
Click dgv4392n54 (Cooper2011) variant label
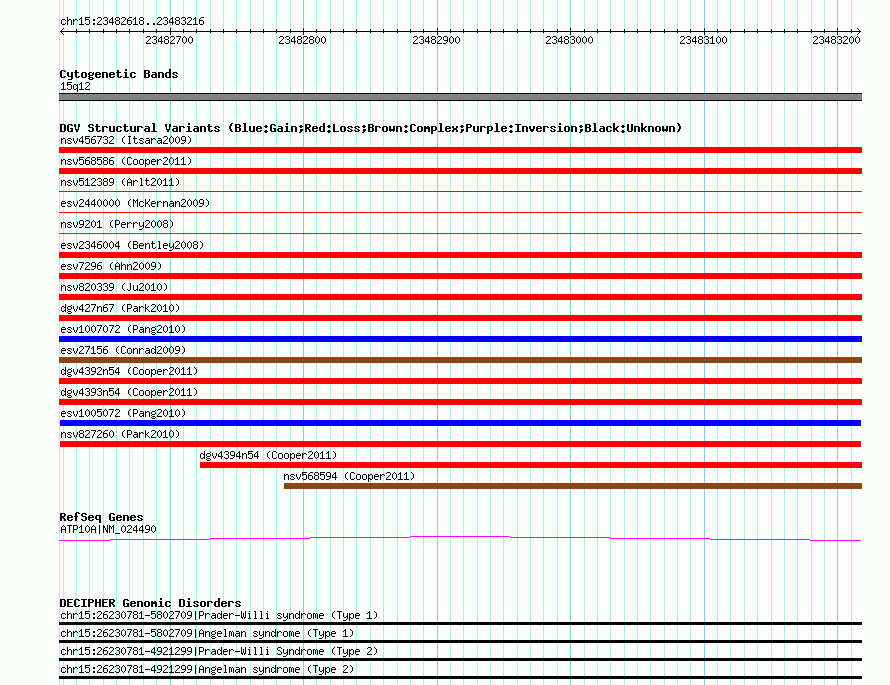(129, 371)
